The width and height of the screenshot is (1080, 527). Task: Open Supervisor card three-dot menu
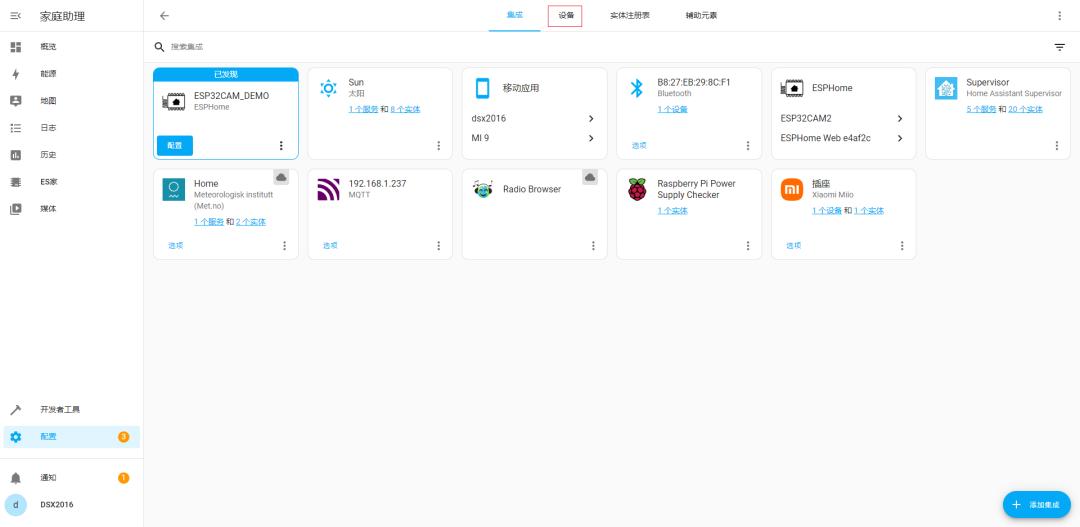[1057, 145]
